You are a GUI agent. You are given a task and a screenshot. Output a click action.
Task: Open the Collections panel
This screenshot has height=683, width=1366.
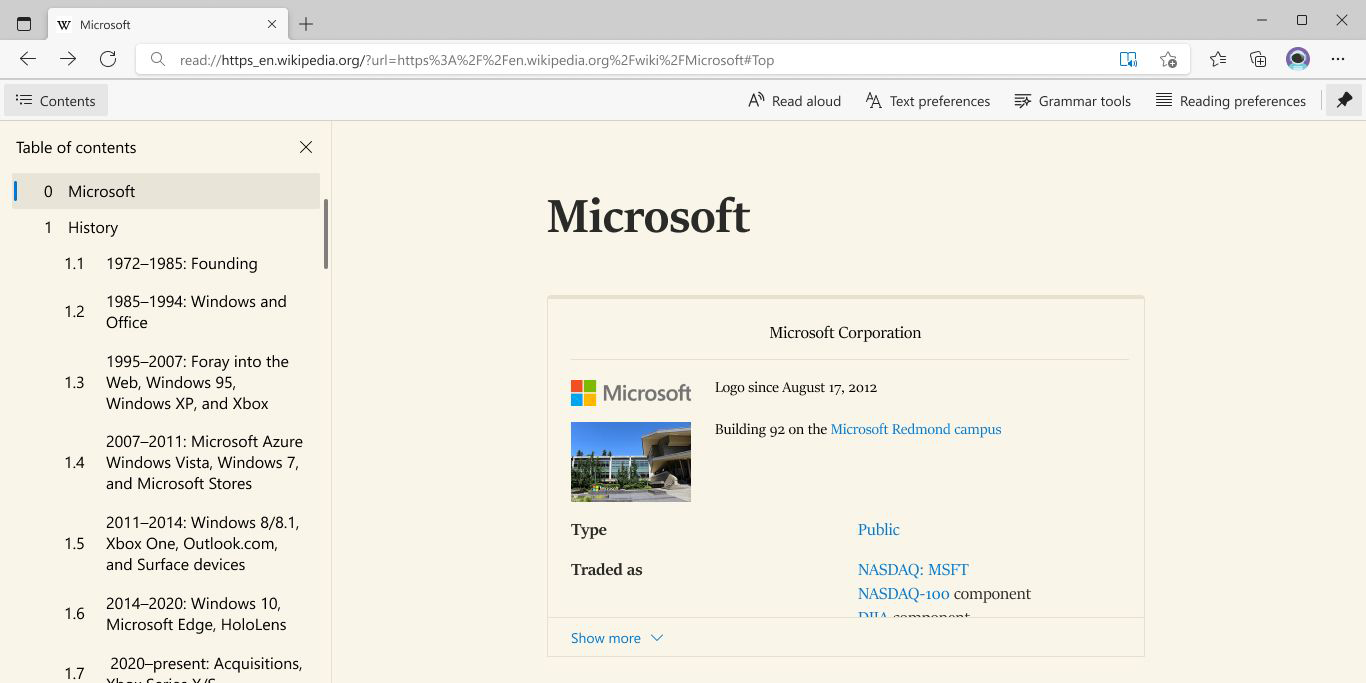(1257, 59)
